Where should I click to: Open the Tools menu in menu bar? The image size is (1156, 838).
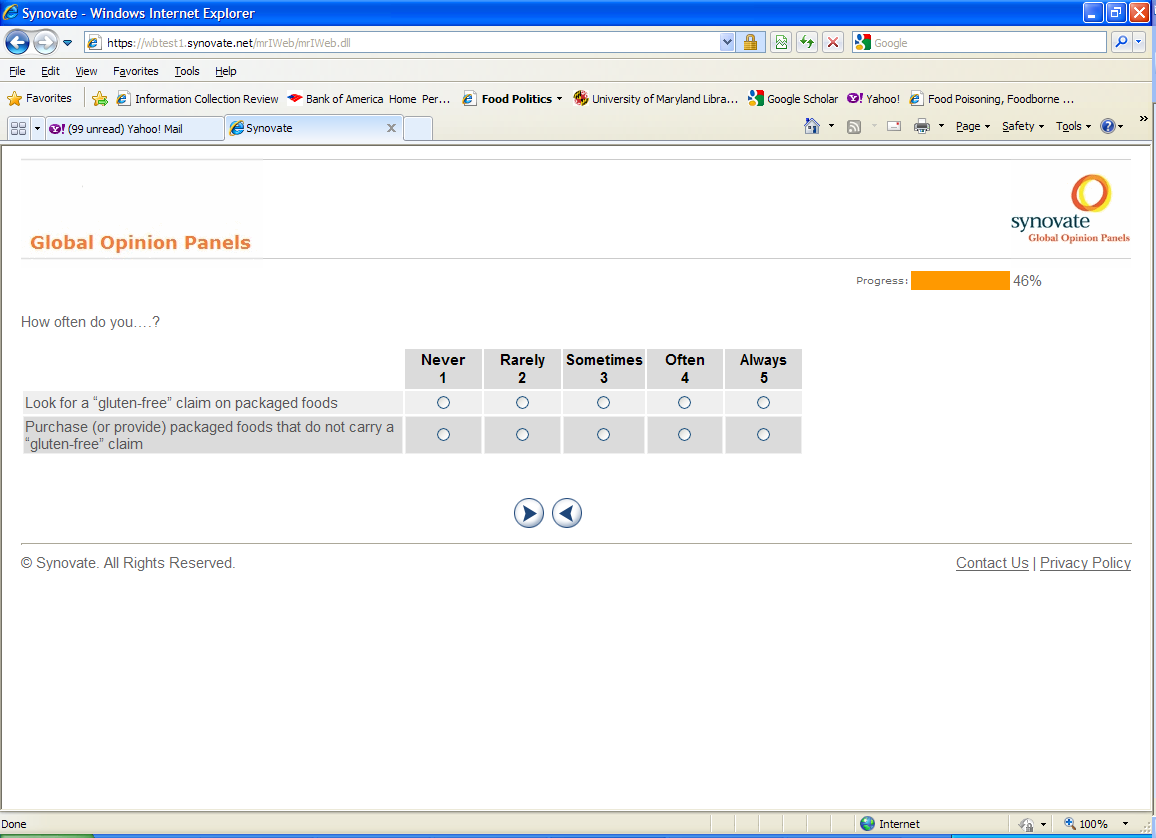[x=187, y=71]
